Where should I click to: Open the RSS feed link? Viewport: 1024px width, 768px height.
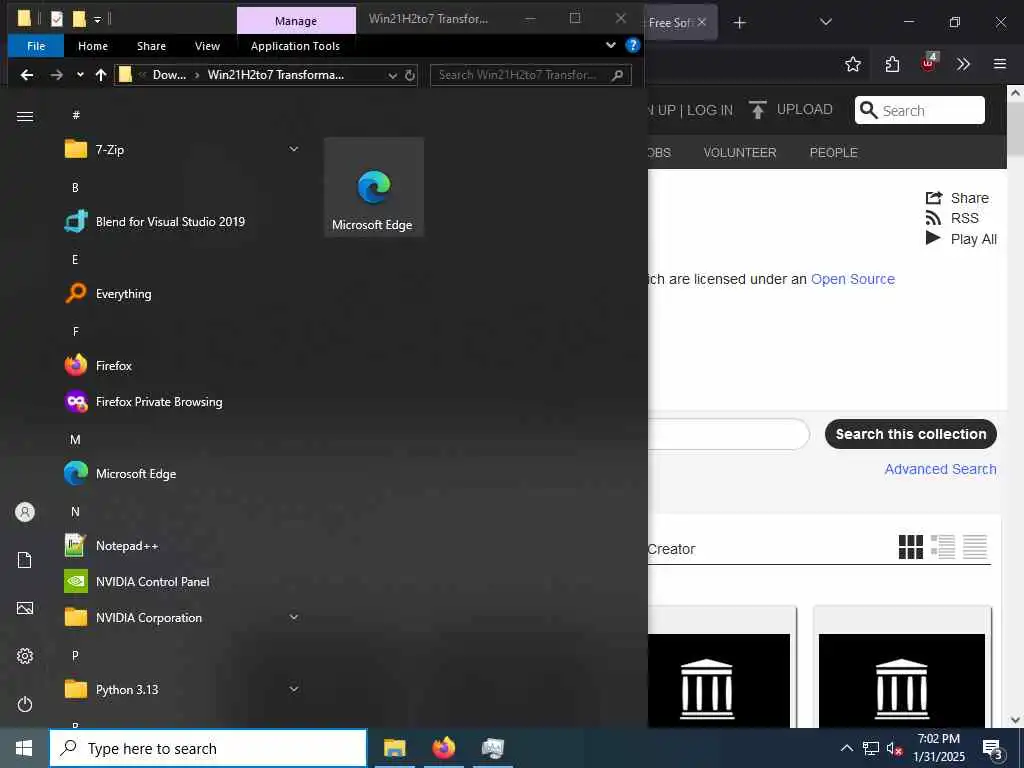click(952, 218)
